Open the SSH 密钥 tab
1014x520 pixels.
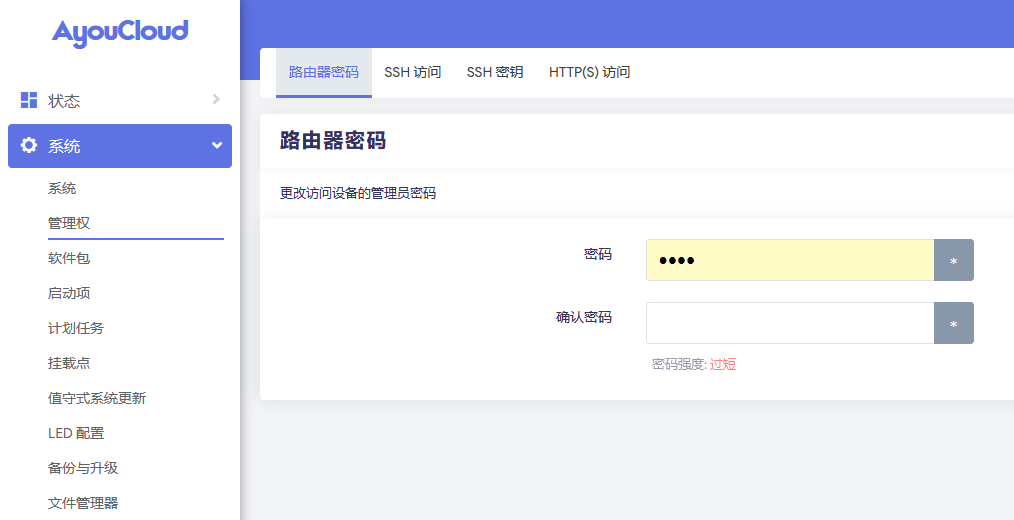pyautogui.click(x=494, y=73)
